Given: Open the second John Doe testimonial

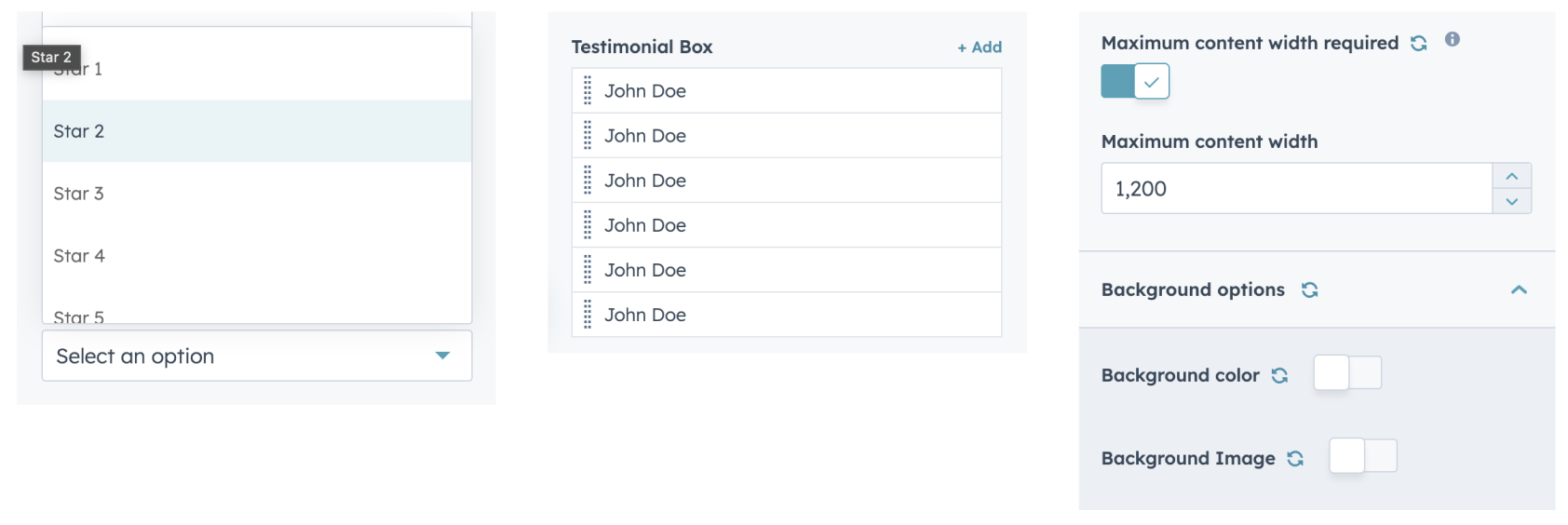Looking at the screenshot, I should click(645, 136).
